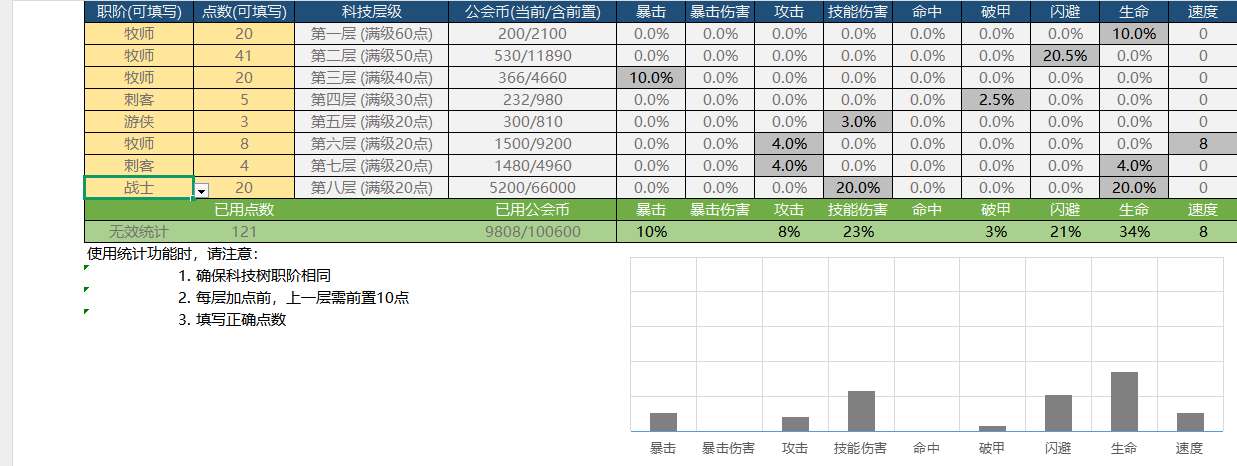
Task: Select the 科技层级 header cell
Action: [371, 11]
